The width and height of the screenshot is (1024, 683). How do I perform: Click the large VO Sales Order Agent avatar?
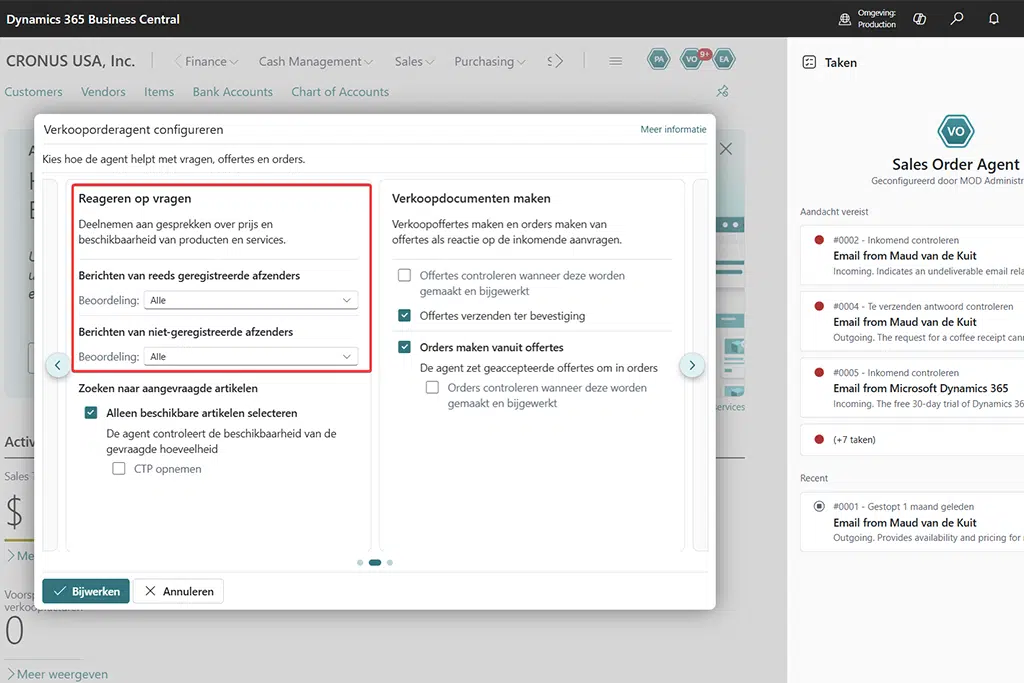tap(955, 131)
